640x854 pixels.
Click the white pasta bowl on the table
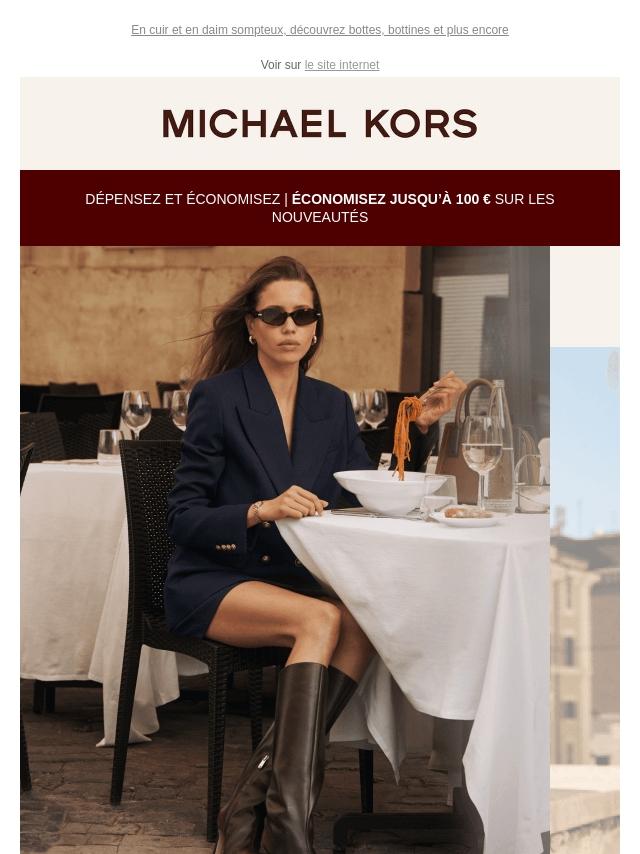388,491
